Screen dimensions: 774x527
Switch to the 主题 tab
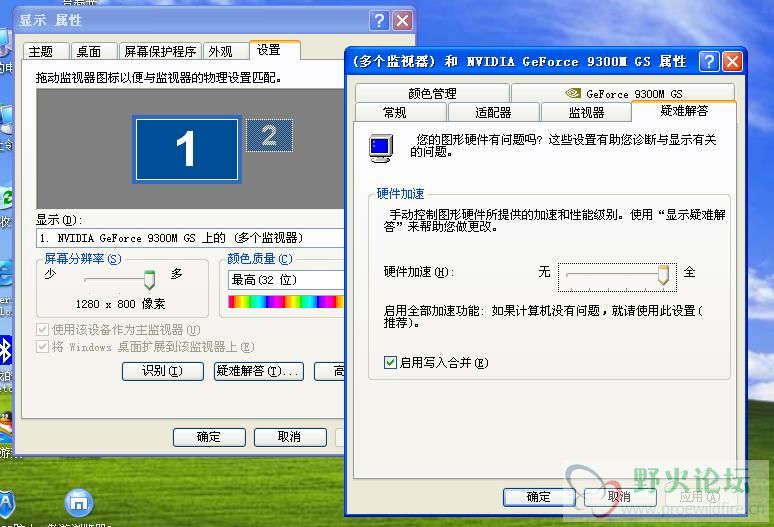(45, 51)
